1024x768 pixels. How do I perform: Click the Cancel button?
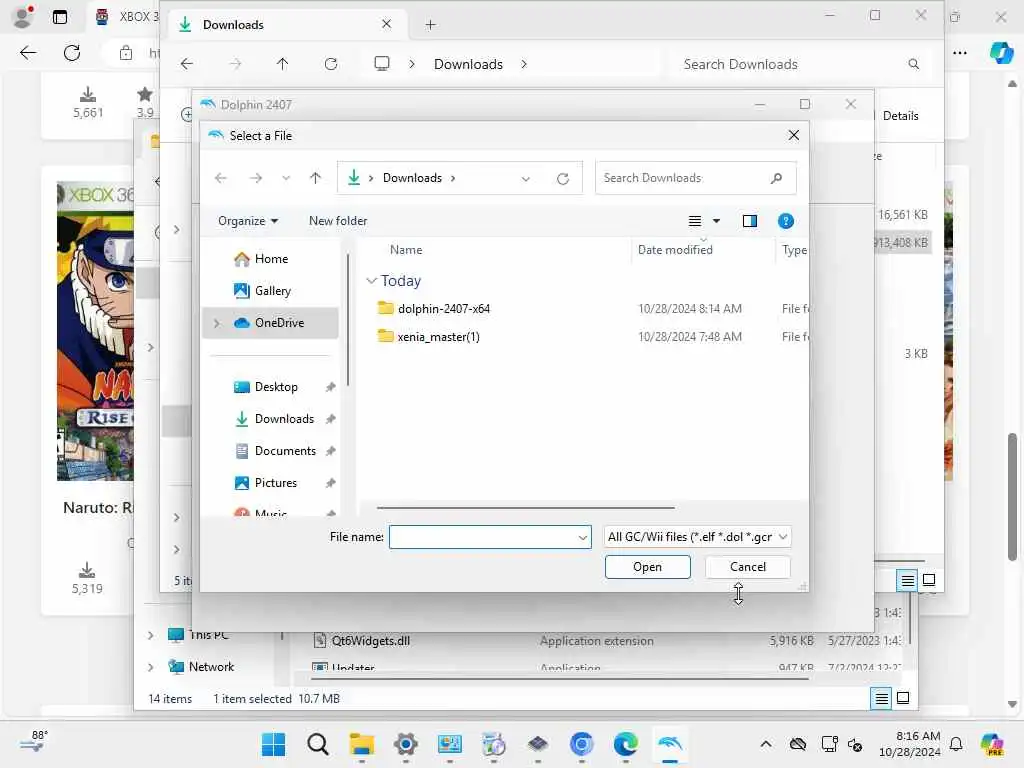pyautogui.click(x=748, y=567)
